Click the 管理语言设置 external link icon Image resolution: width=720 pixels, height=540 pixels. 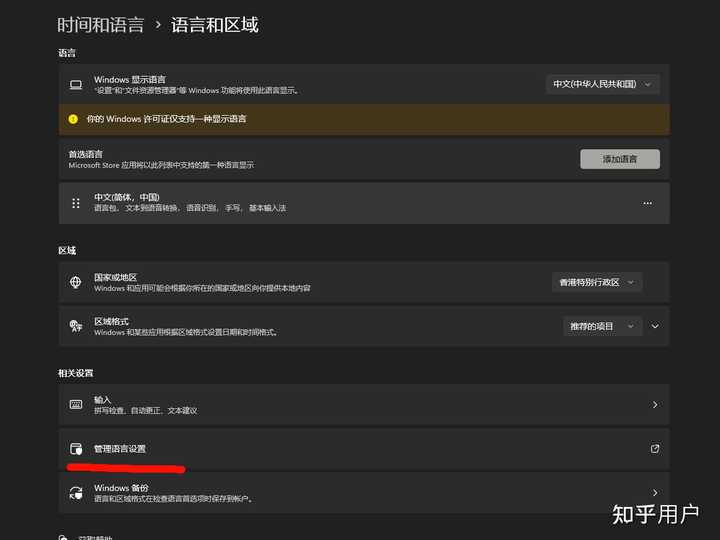pyautogui.click(x=655, y=449)
